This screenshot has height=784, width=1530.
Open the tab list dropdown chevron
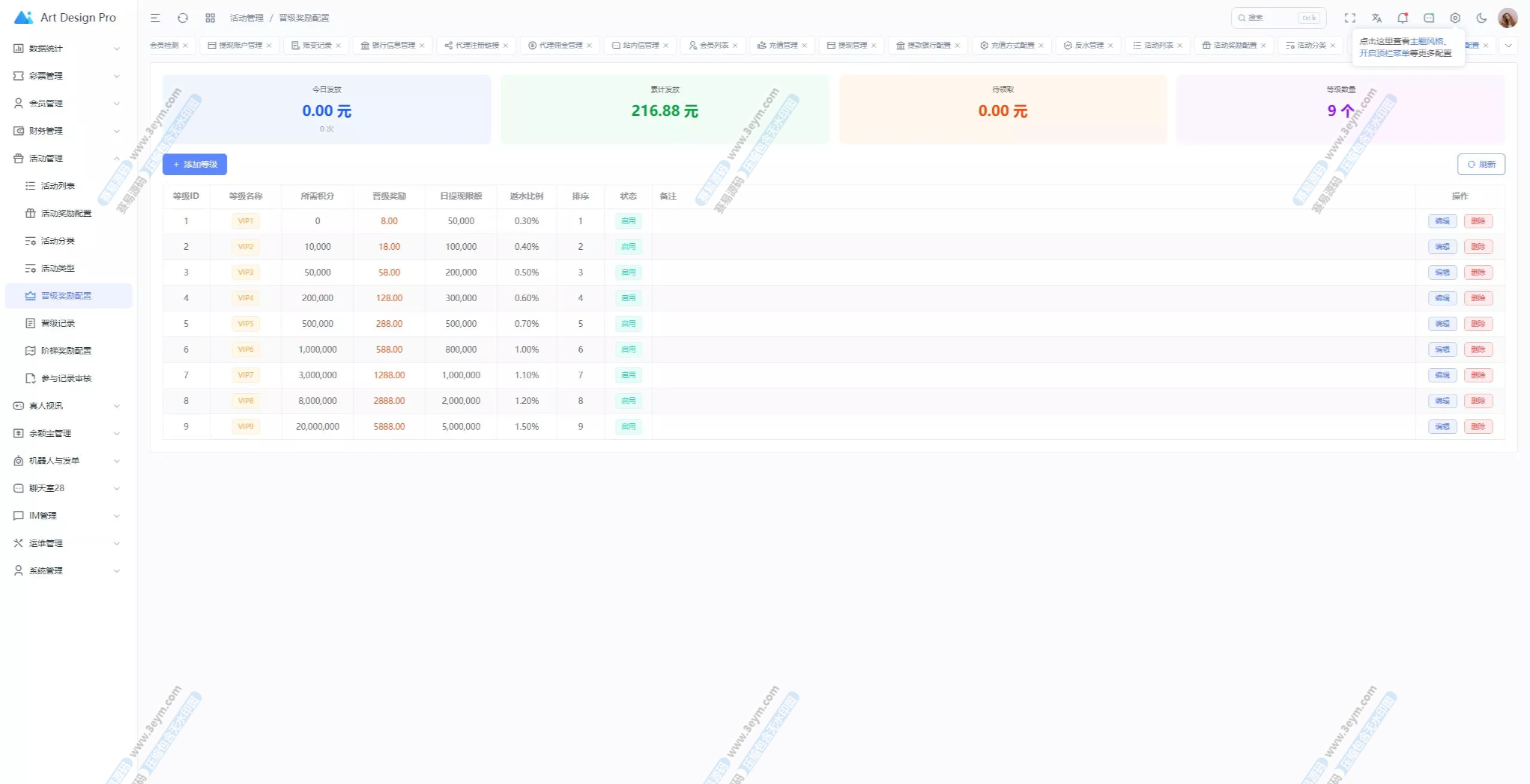pyautogui.click(x=1508, y=45)
